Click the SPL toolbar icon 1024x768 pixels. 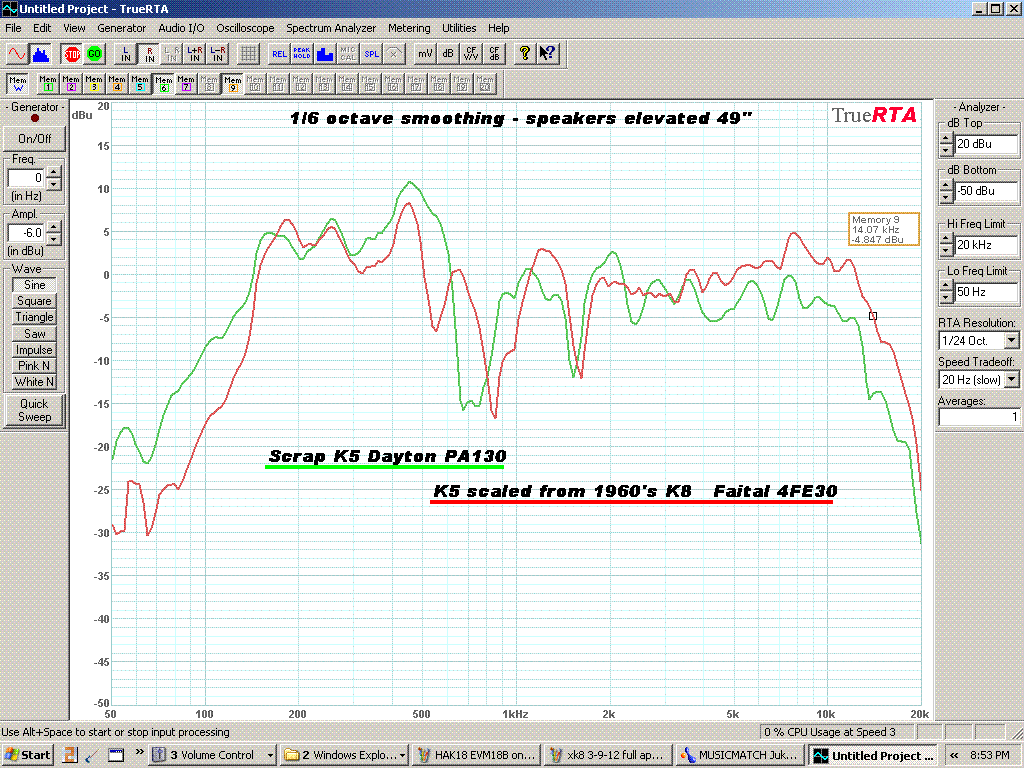pyautogui.click(x=371, y=54)
